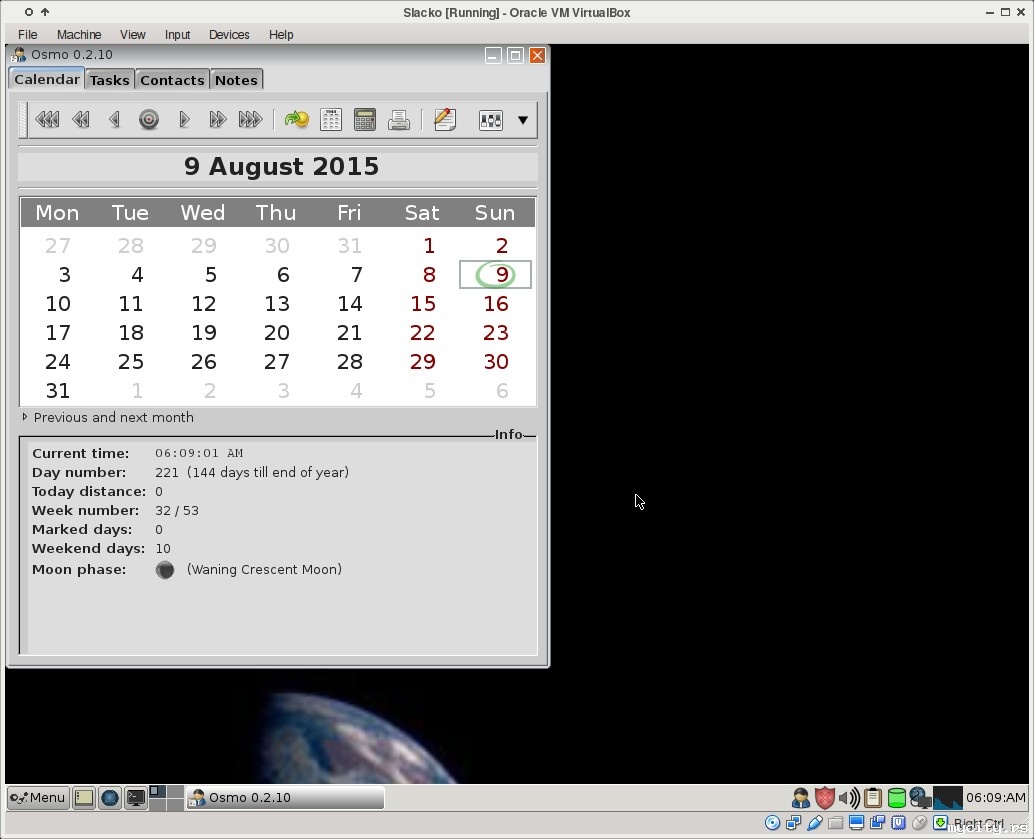The image size is (1034, 839).
Task: Open the VirtualBox Devices menu
Action: (x=229, y=34)
